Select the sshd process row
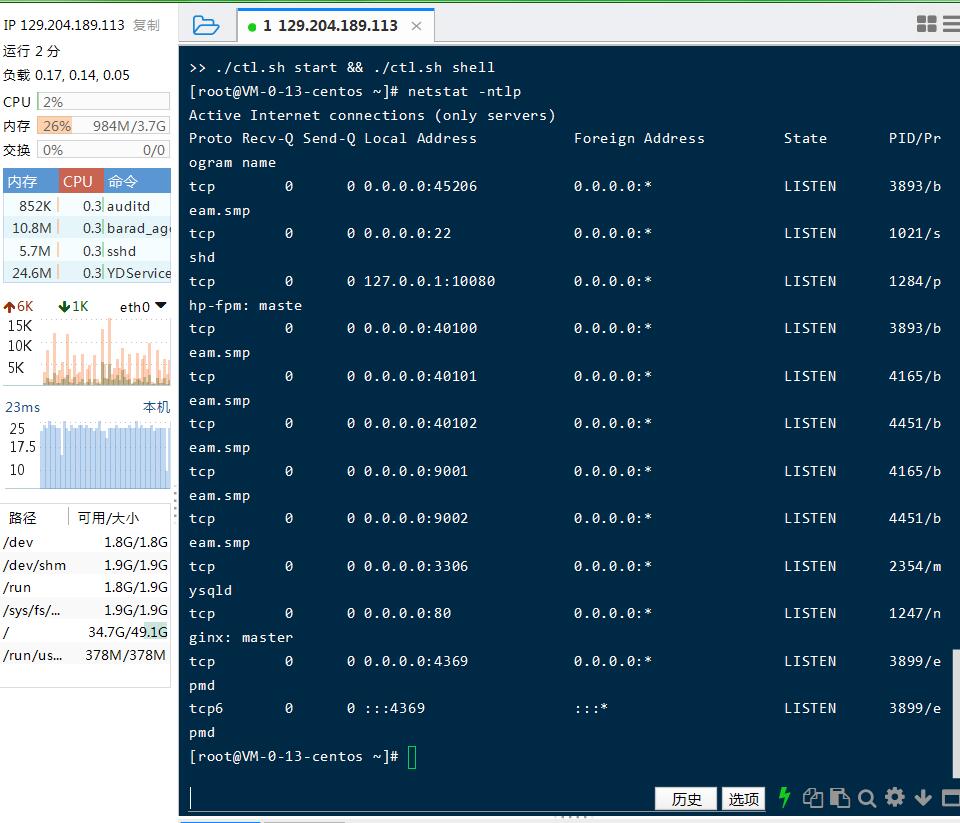 pos(87,251)
